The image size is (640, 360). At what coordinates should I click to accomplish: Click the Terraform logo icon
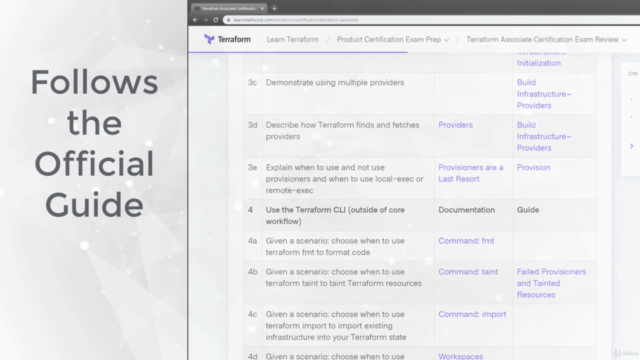coord(209,39)
